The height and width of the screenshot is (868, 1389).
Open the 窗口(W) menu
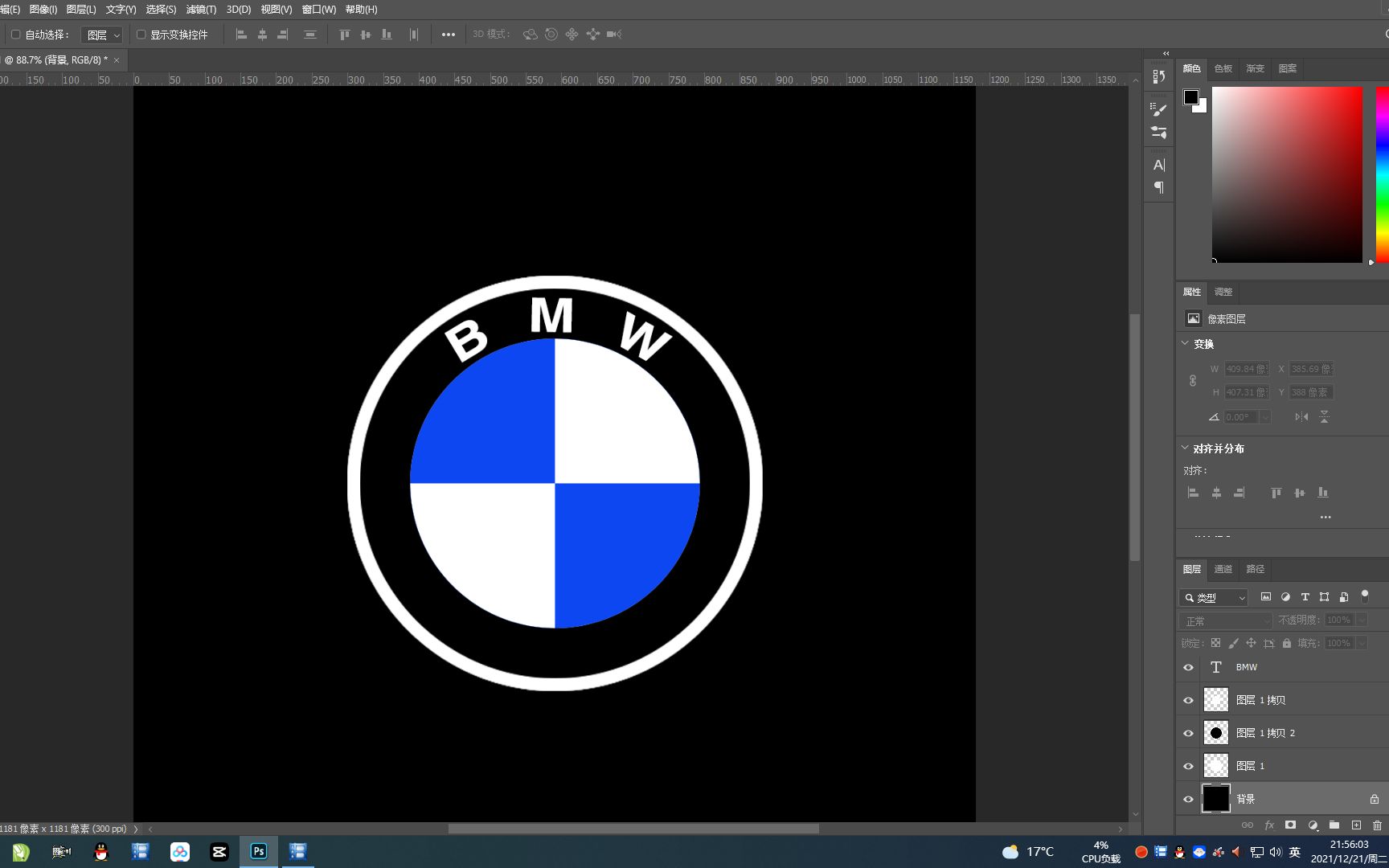pyautogui.click(x=319, y=10)
